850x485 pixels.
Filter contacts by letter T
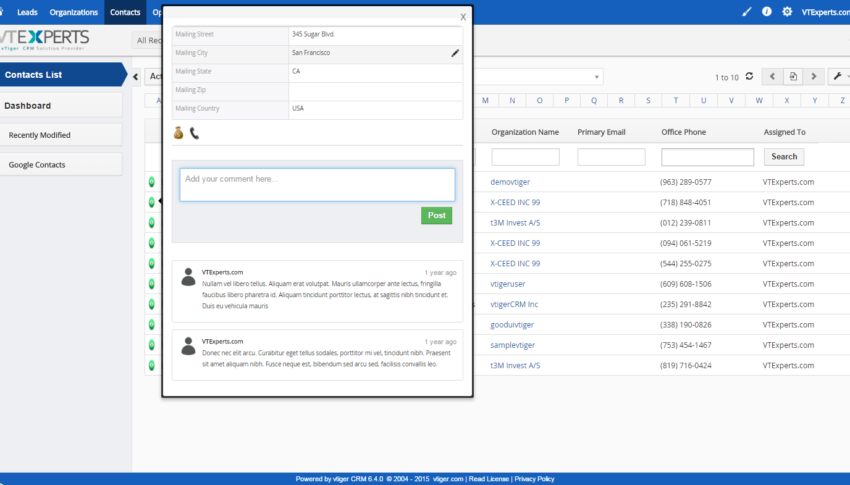(x=675, y=100)
